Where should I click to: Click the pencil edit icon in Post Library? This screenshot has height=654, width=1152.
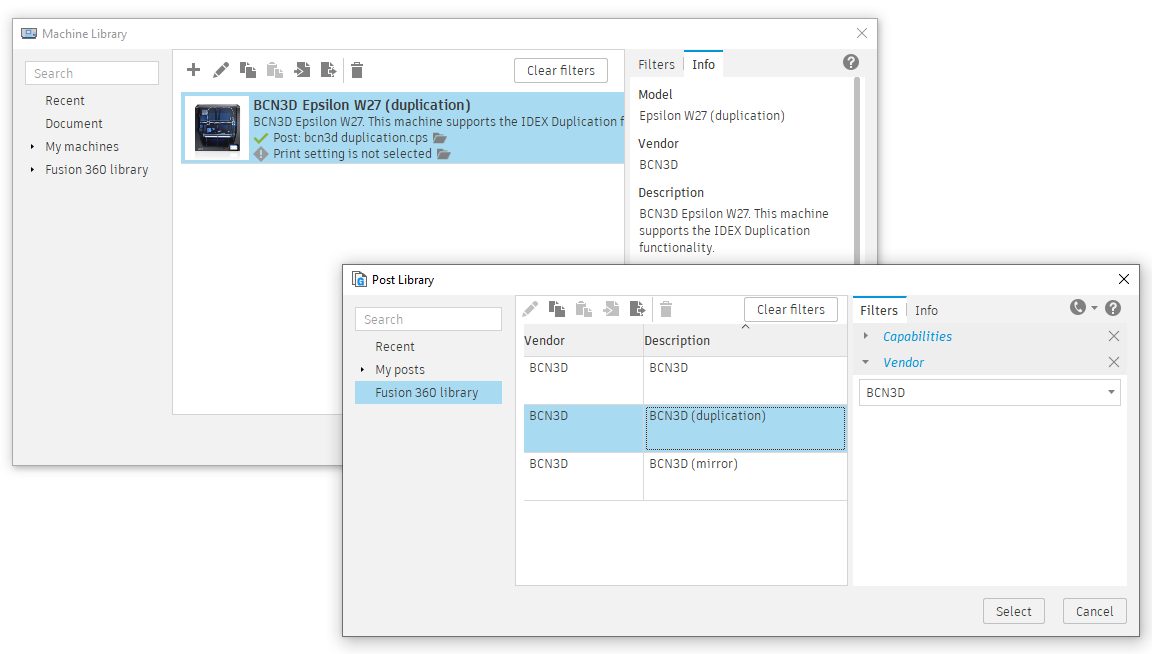pos(530,309)
